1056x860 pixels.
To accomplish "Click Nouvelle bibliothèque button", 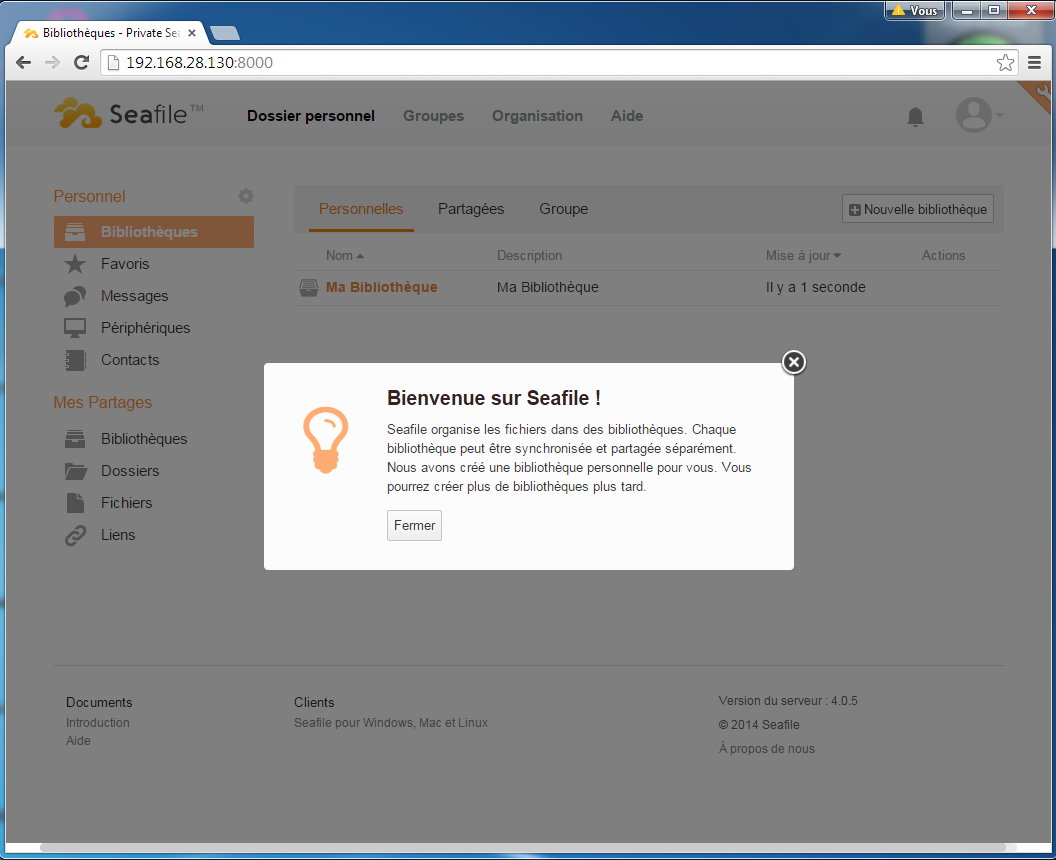I will [917, 209].
